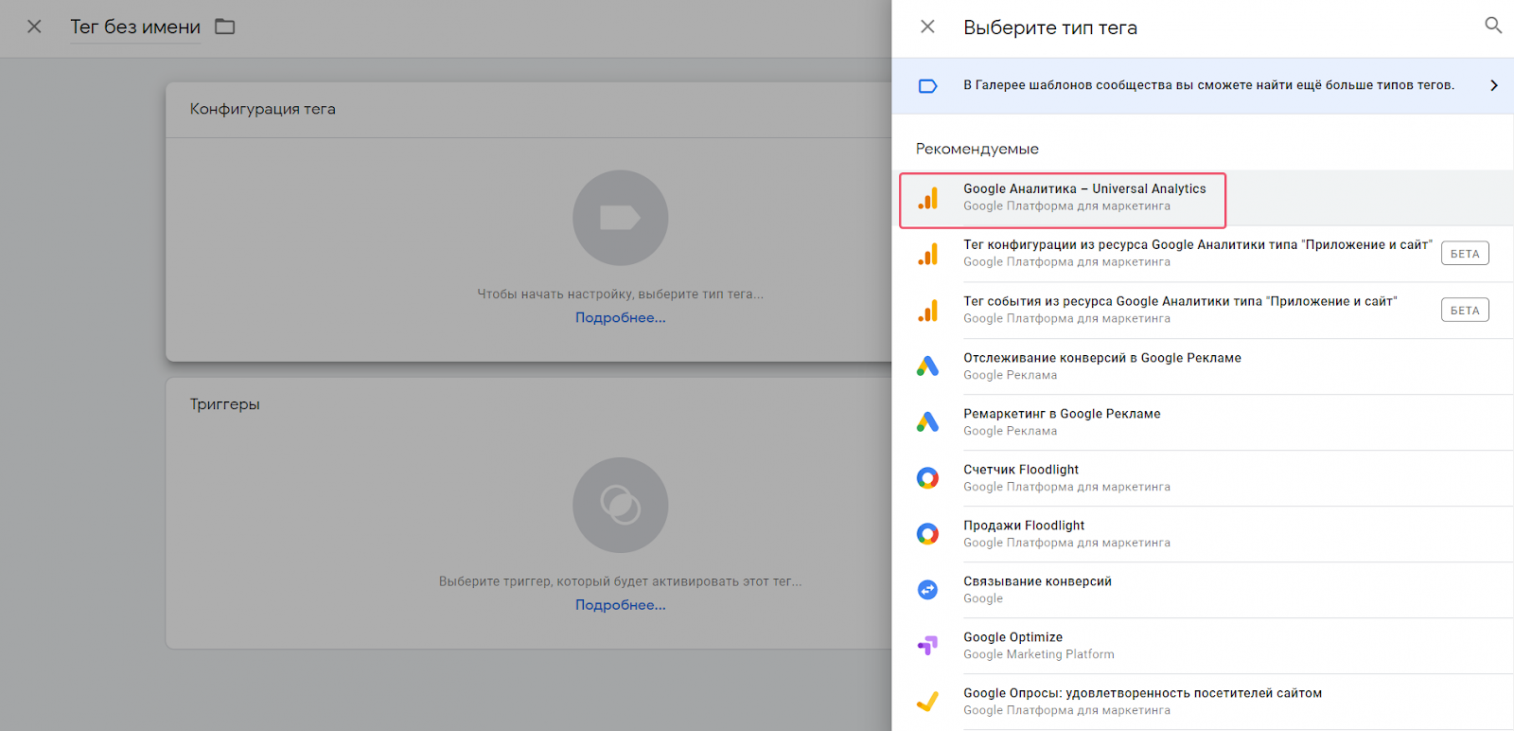
Task: Select 'Продажи Floodlight' tag type
Action: [x=1202, y=534]
